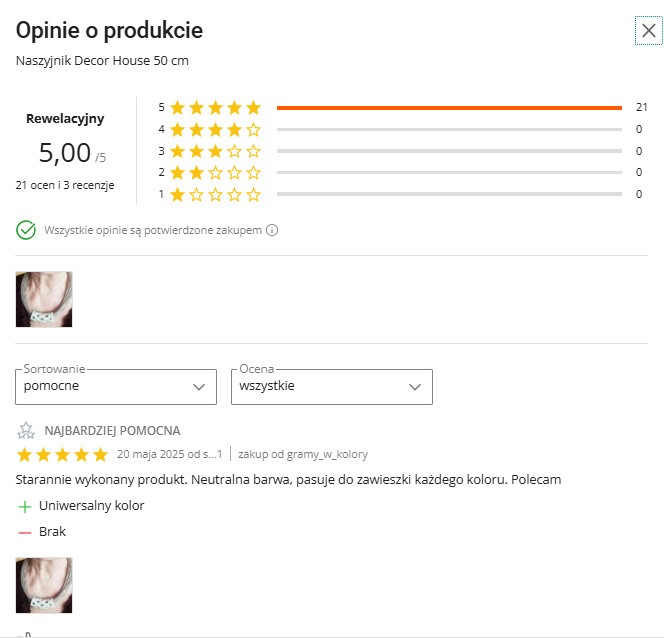Click info icon next to verified purchases

[272, 230]
